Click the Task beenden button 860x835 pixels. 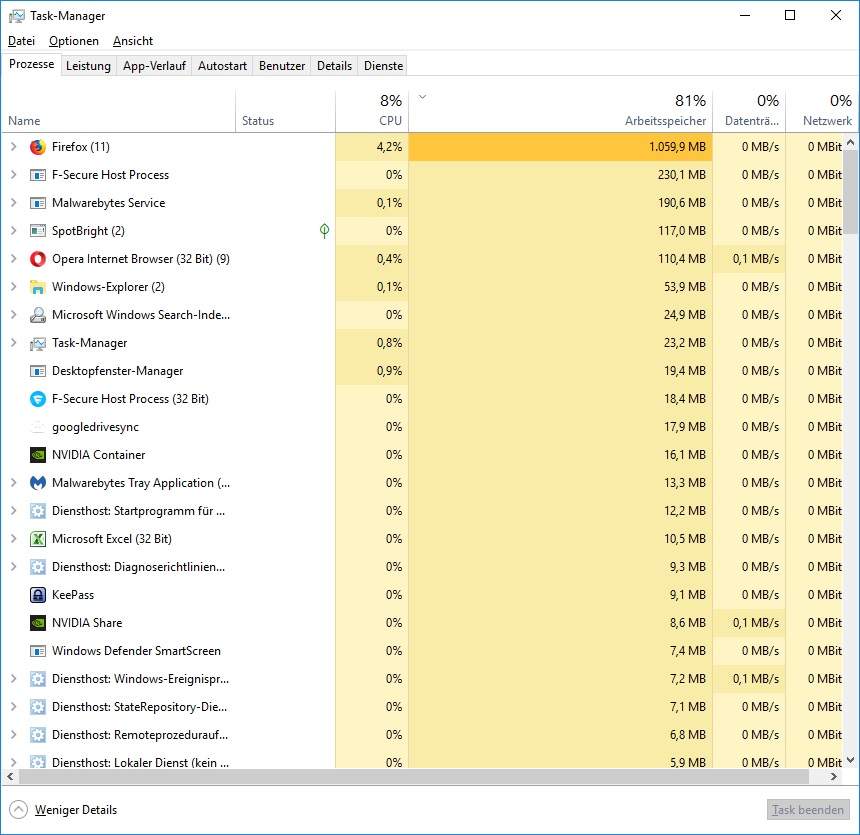pos(808,809)
